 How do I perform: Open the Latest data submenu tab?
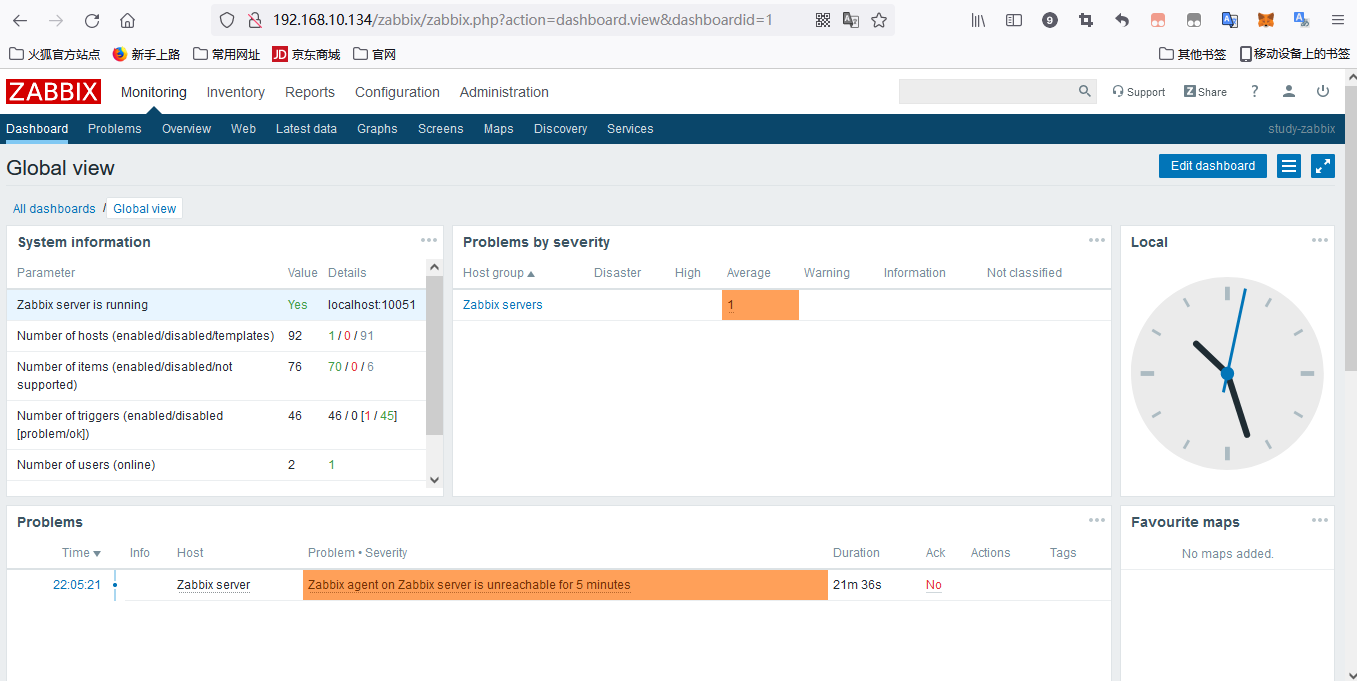pyautogui.click(x=306, y=129)
